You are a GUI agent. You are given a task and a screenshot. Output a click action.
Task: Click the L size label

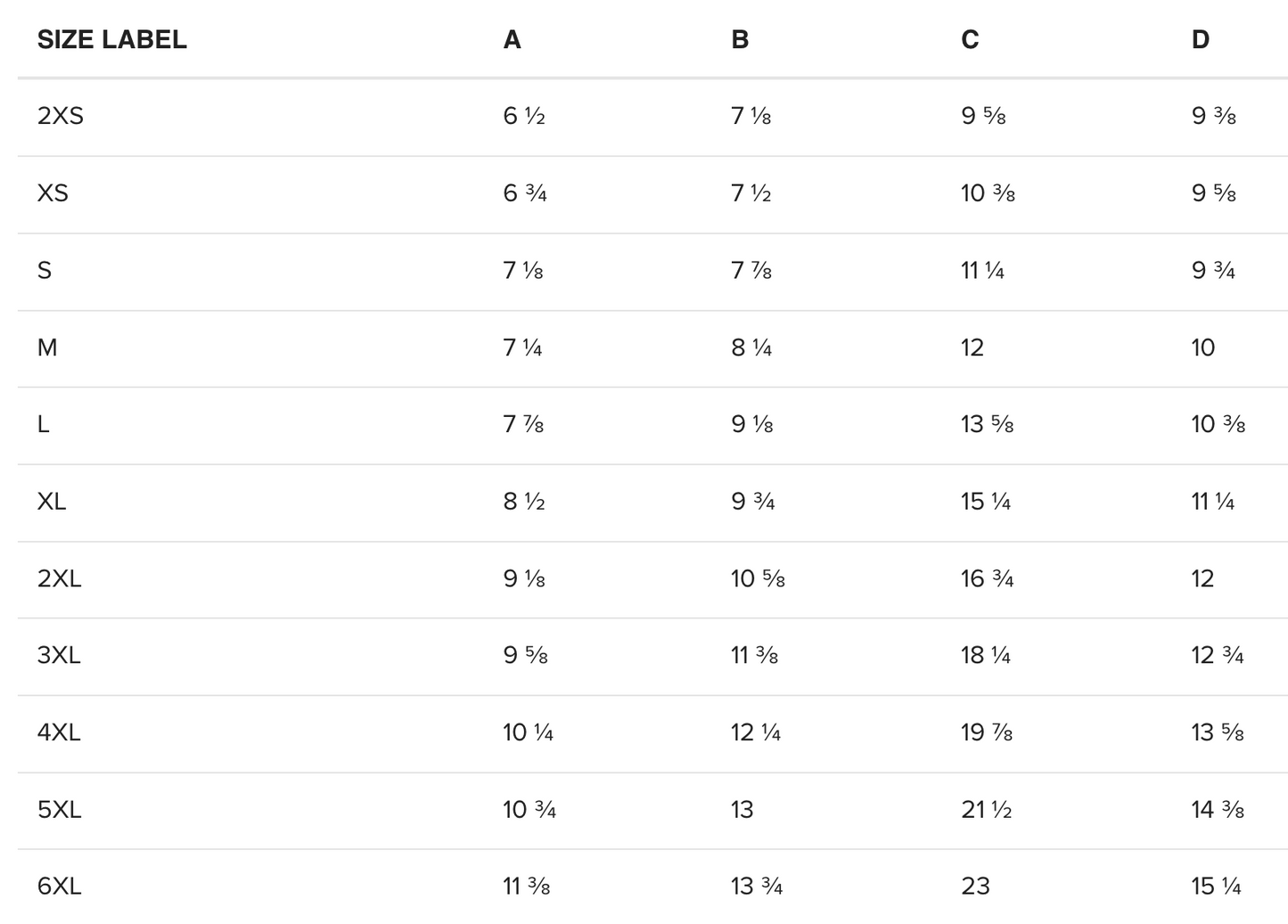[x=43, y=424]
